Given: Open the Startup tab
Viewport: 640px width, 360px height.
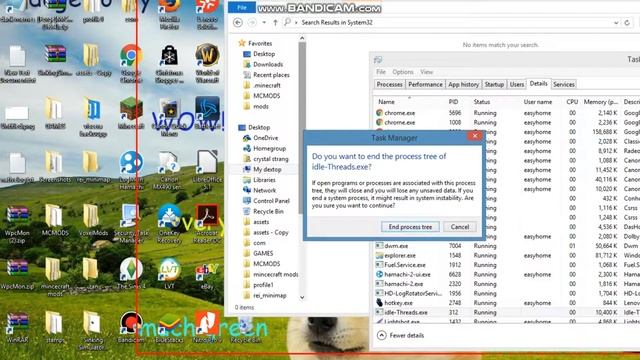Looking at the screenshot, I should [x=494, y=84].
